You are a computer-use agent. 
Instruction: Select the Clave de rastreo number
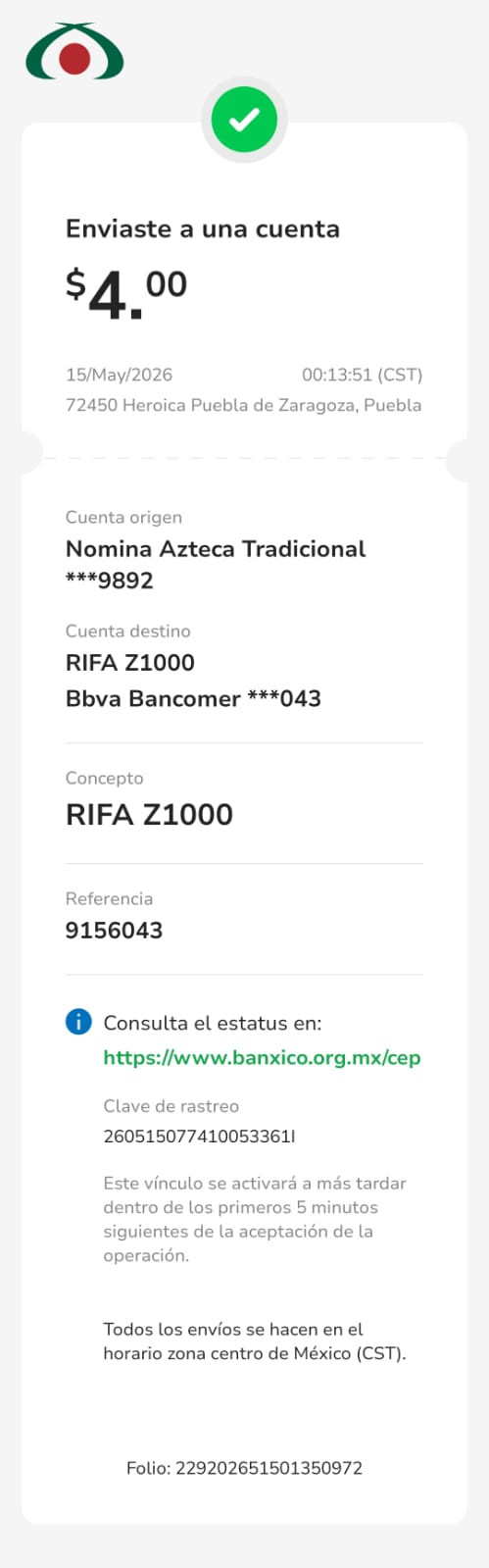point(199,1137)
